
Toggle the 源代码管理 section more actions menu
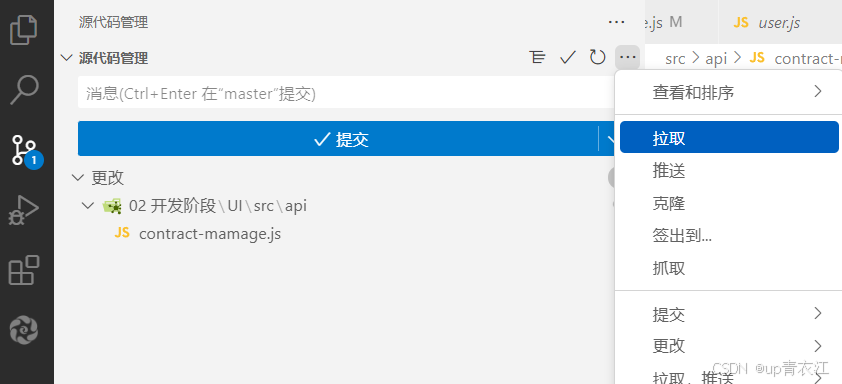[627, 57]
